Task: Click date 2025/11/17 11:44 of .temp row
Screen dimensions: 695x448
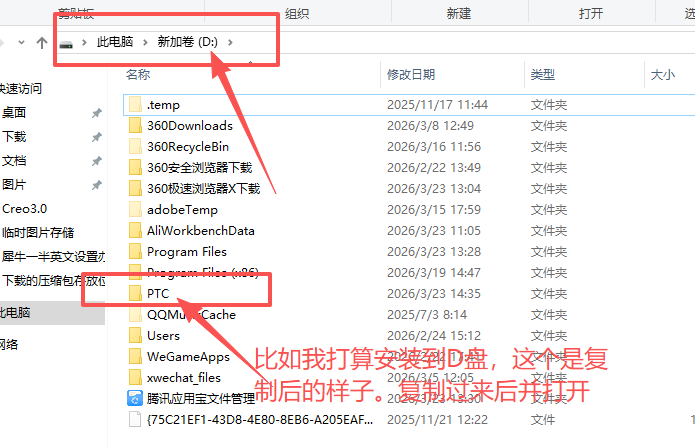Action: click(x=437, y=105)
